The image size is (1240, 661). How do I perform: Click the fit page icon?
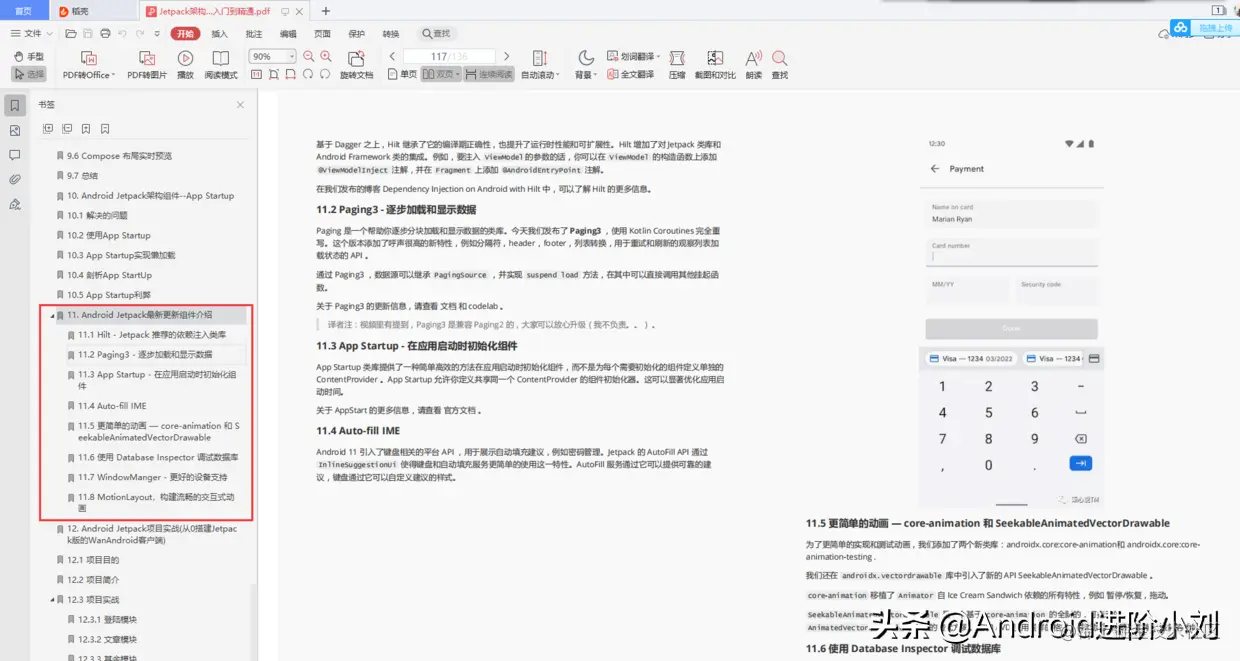(x=274, y=74)
